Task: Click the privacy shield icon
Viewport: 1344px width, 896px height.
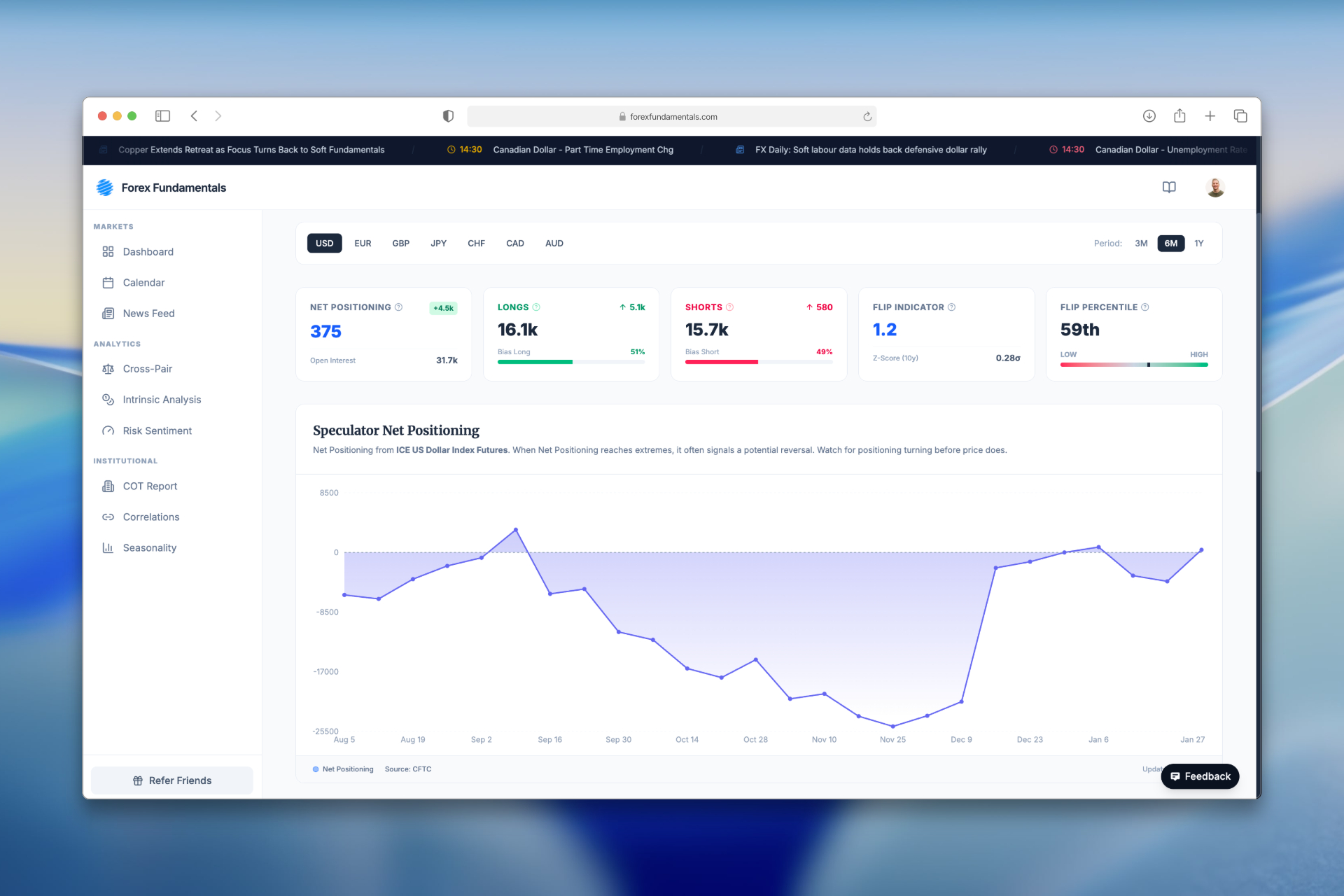Action: point(448,116)
